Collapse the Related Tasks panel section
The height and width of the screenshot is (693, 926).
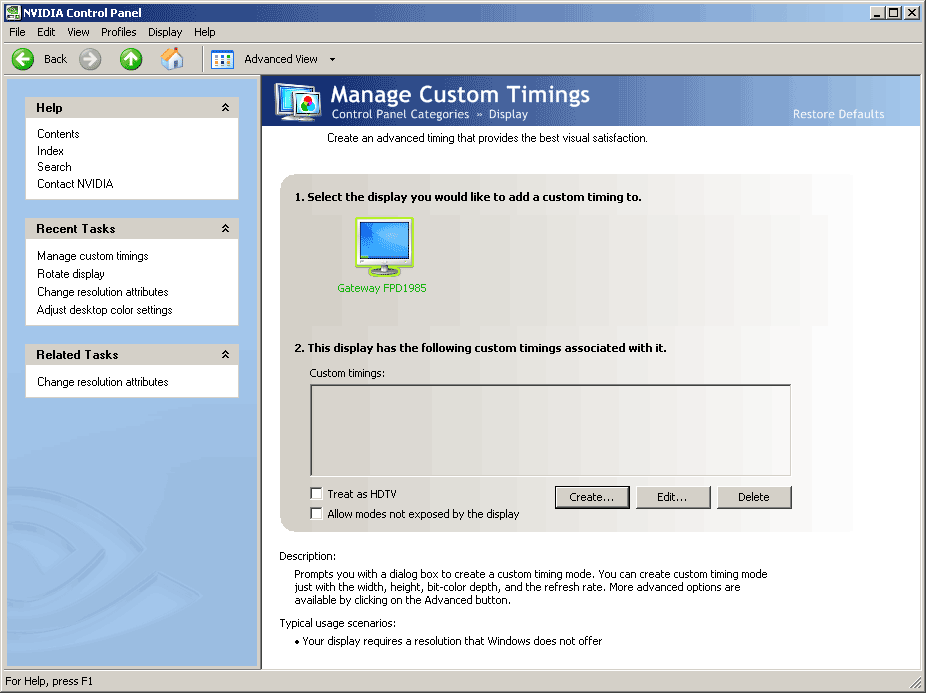(225, 354)
